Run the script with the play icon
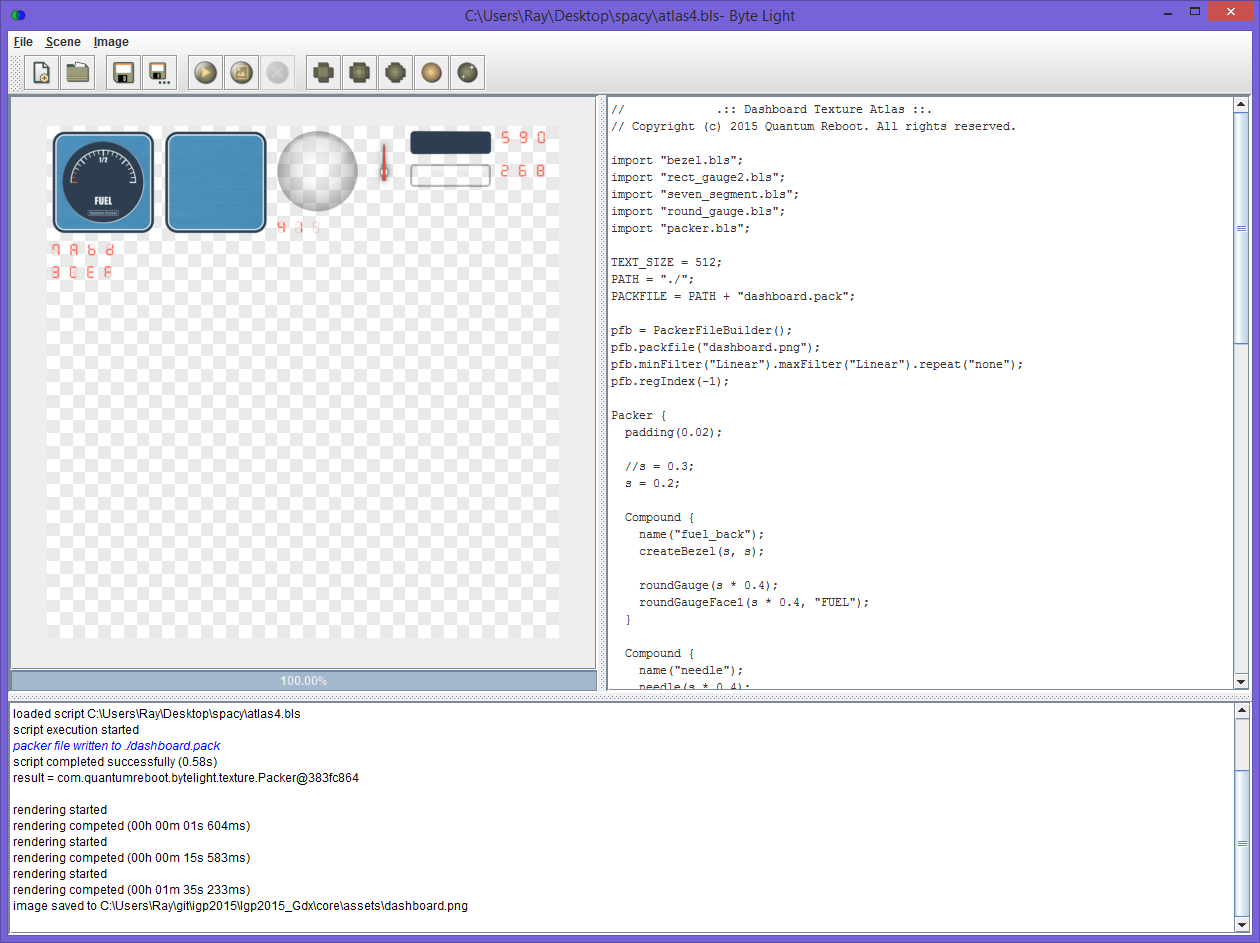 coord(205,72)
